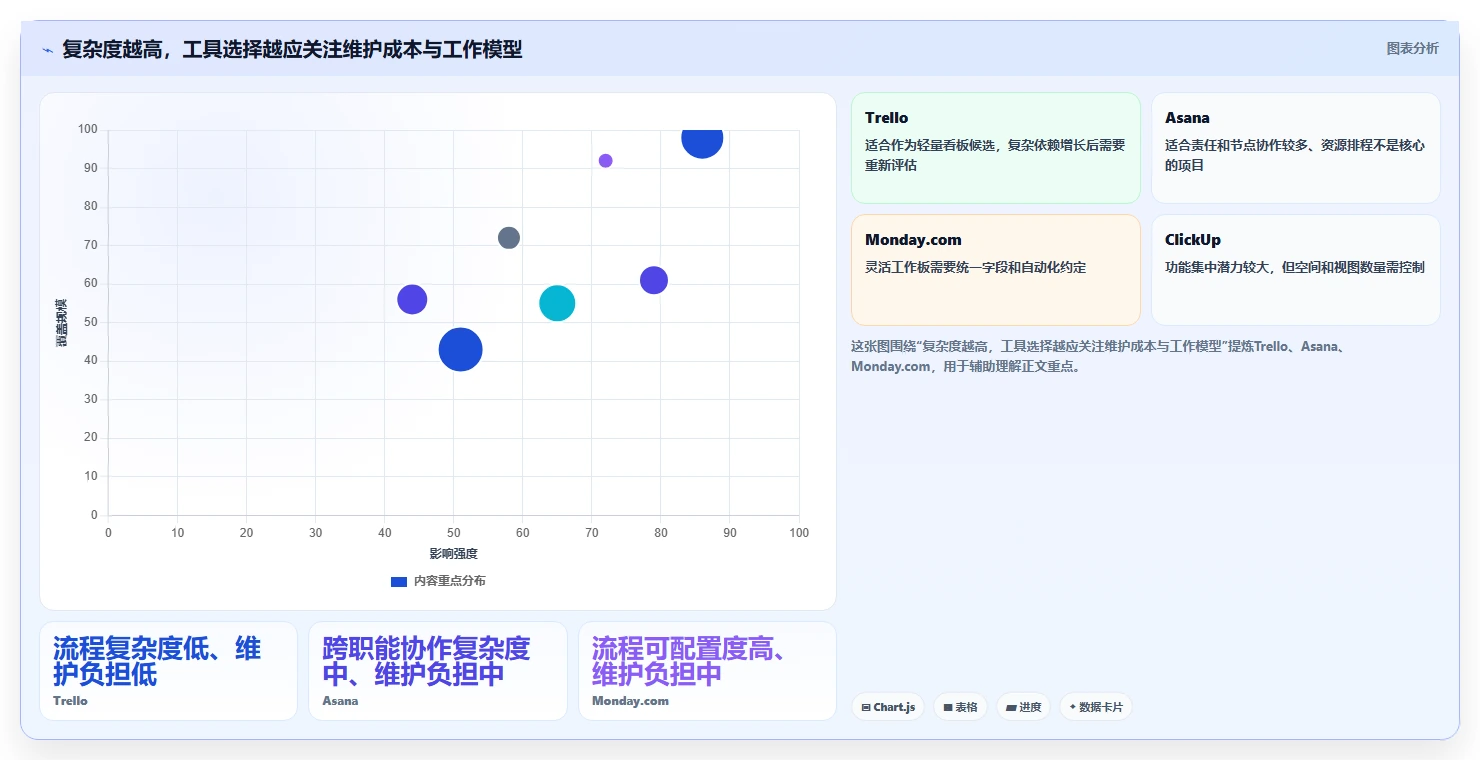Click the cyan bubble at impact 65
This screenshot has width=1480, height=760.
point(557,303)
